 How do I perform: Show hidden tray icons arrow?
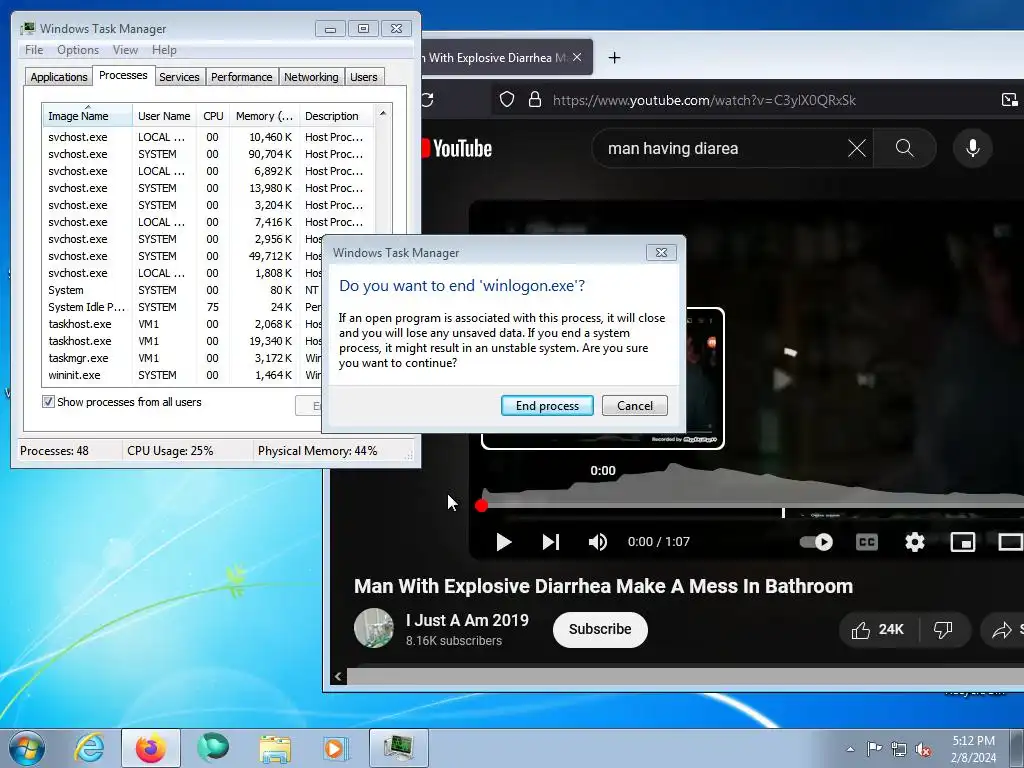coord(850,749)
